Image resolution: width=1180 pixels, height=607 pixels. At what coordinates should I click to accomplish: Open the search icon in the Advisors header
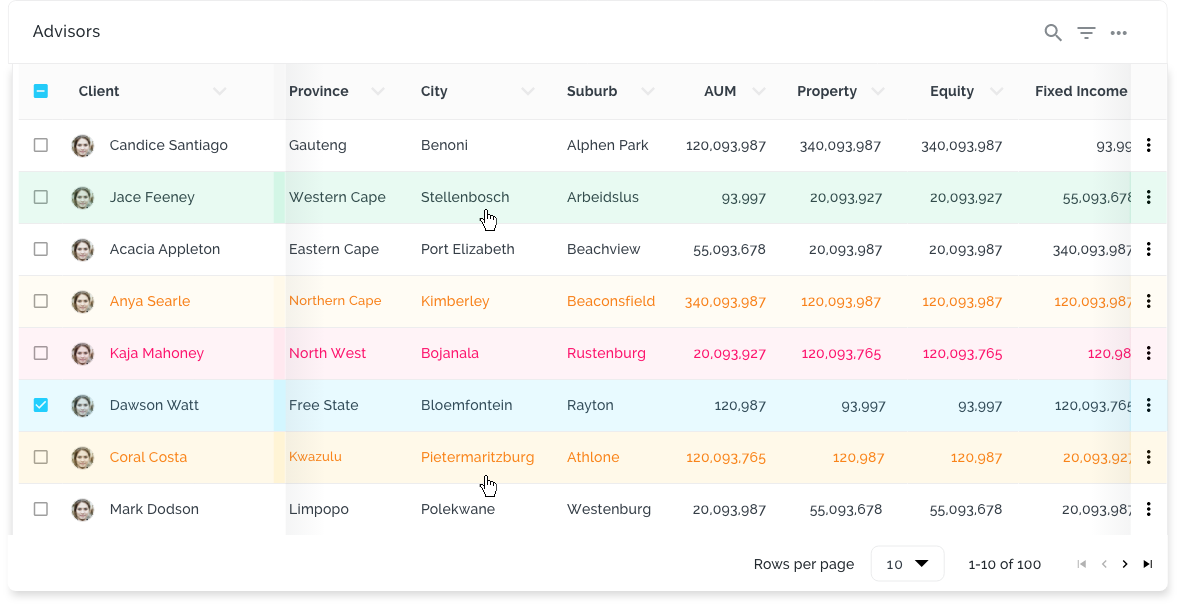[1052, 33]
